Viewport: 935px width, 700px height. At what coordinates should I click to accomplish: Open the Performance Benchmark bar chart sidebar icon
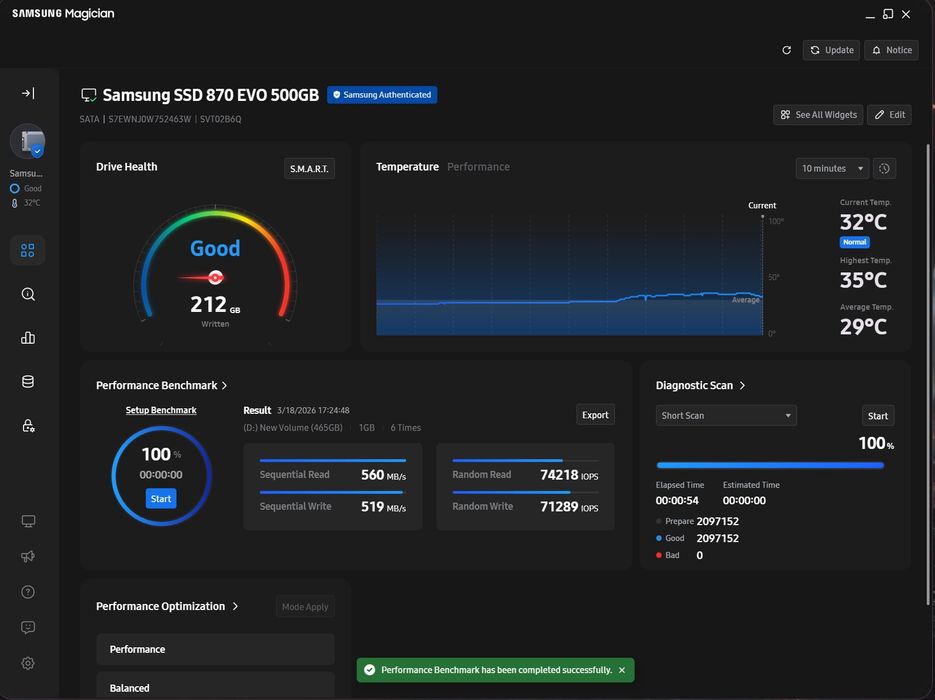click(28, 338)
